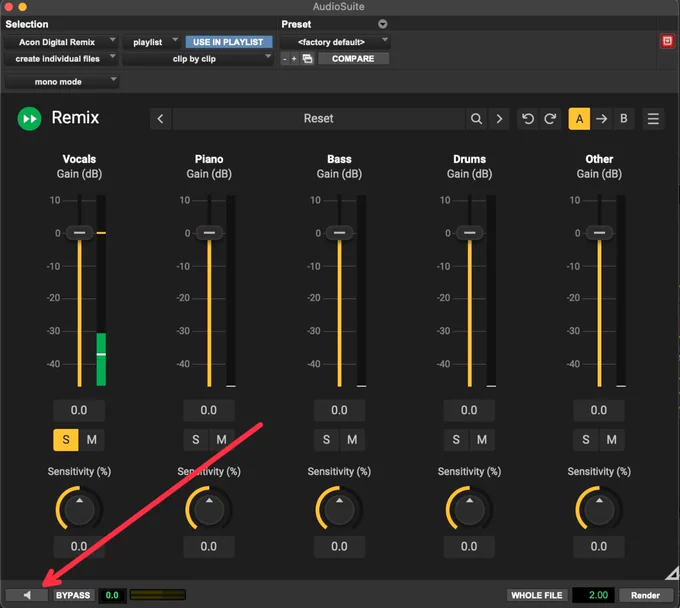
Task: Go to previous preset arrow
Action: click(x=160, y=118)
